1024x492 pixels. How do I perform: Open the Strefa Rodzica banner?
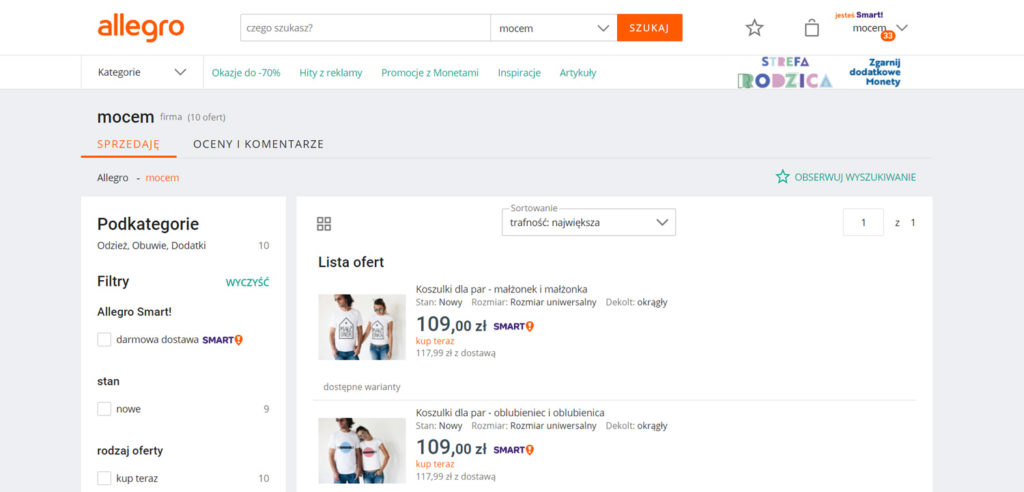784,73
